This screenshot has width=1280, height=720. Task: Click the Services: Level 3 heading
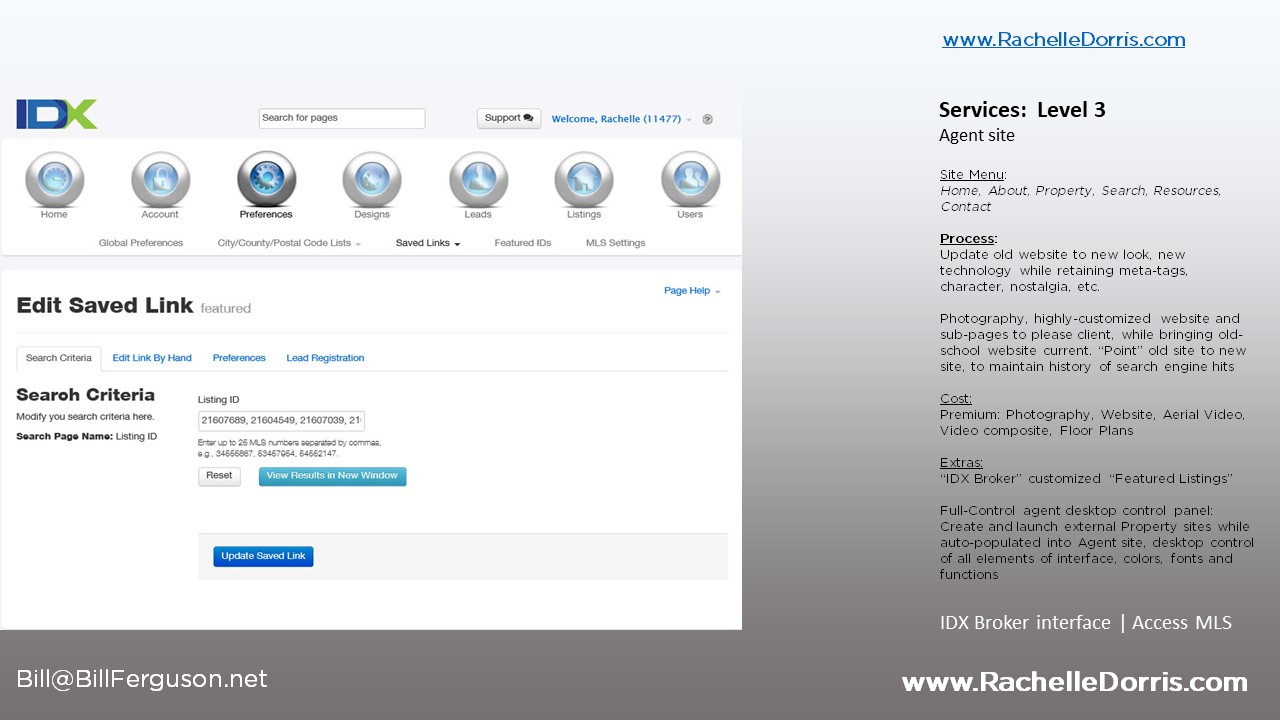(x=1022, y=110)
